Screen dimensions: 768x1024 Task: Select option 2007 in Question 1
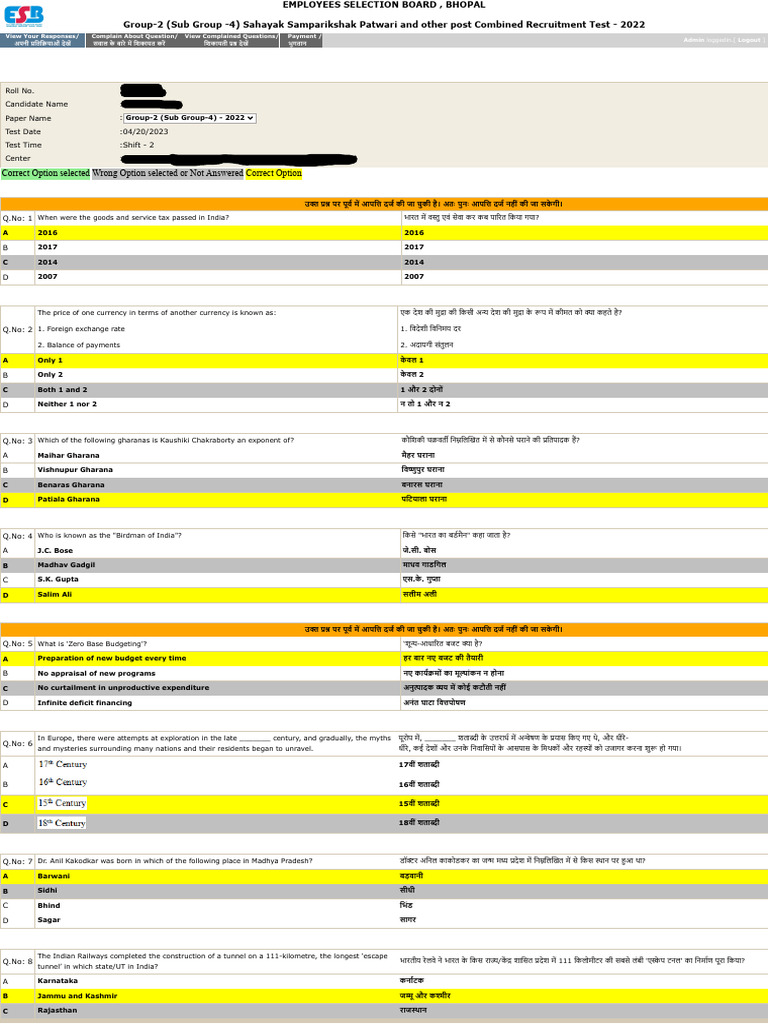[384, 277]
